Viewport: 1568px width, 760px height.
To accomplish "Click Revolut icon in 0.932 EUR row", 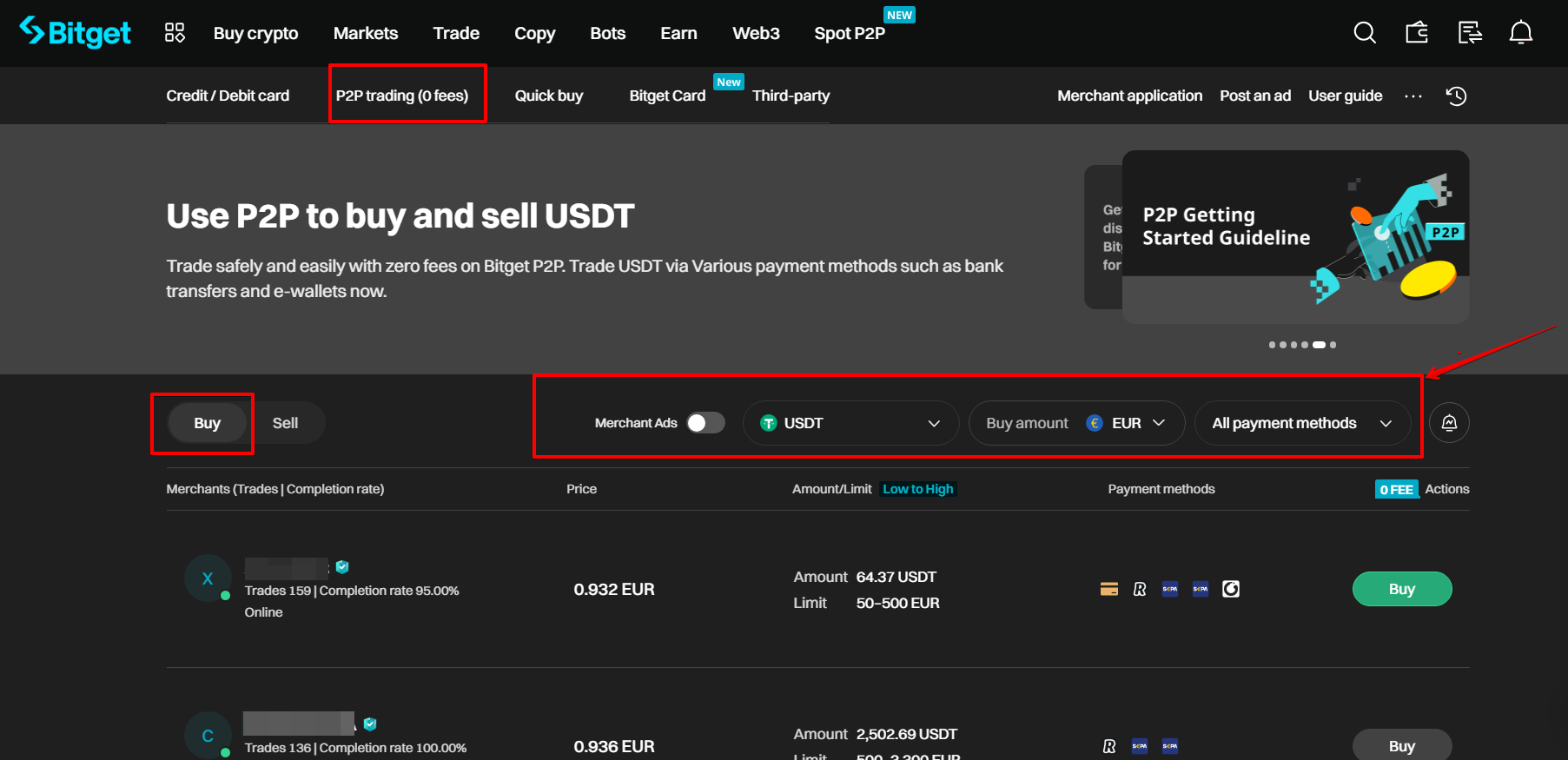I will pyautogui.click(x=1140, y=589).
